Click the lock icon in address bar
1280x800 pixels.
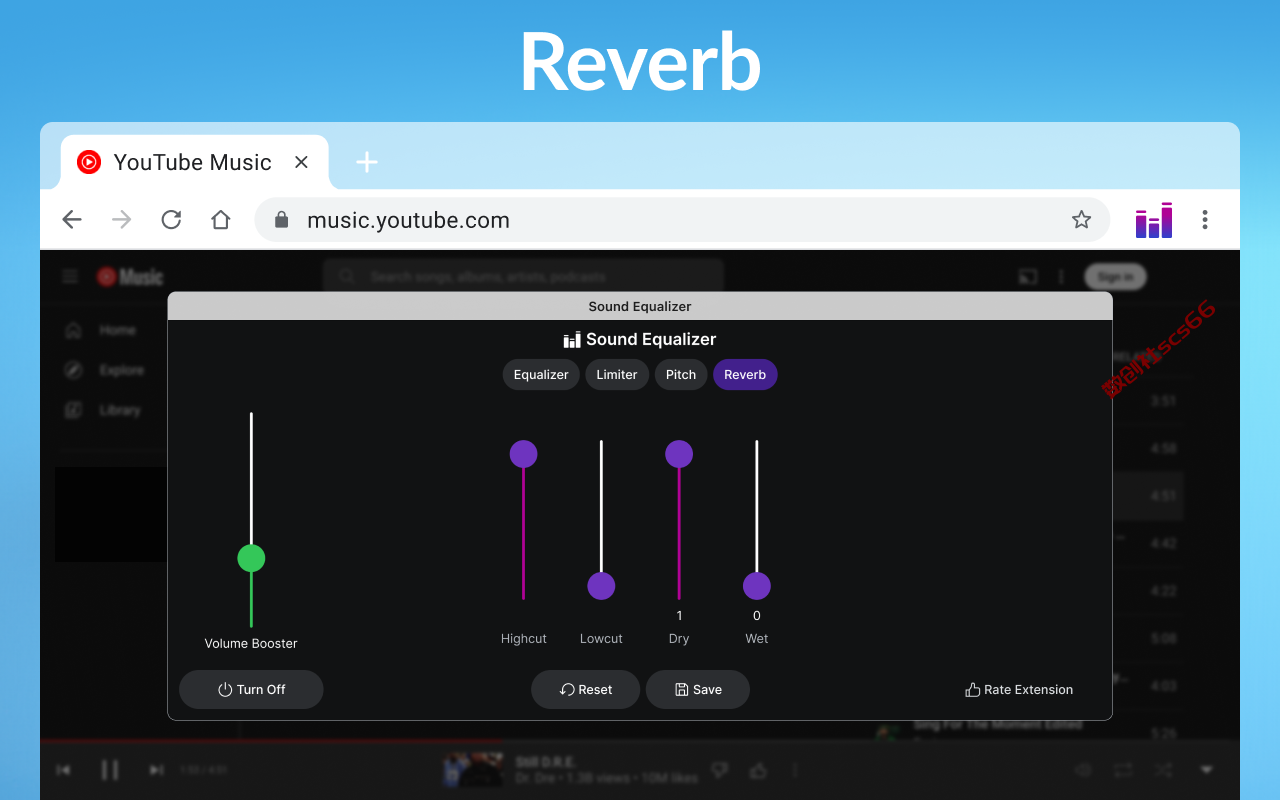tap(282, 220)
